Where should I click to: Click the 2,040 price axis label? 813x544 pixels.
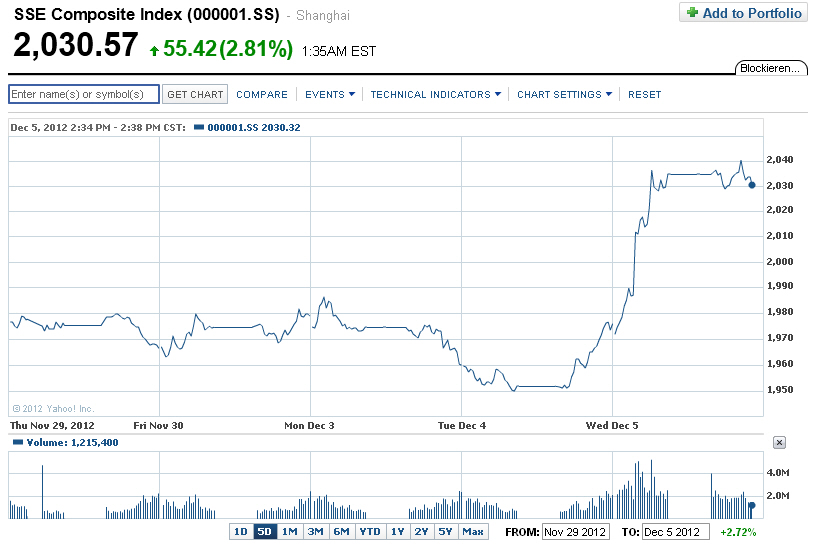click(780, 159)
